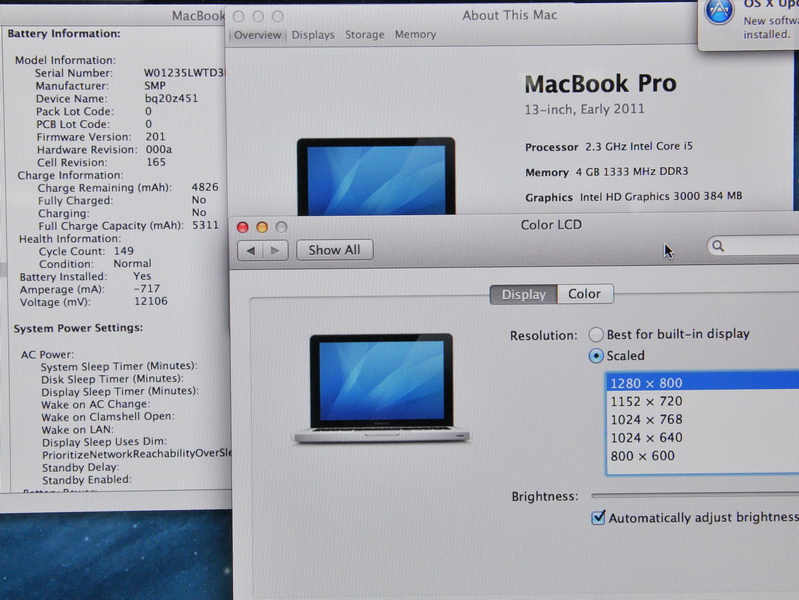The image size is (799, 600).
Task: Select the 1280 × 800 resolution
Action: coord(703,382)
